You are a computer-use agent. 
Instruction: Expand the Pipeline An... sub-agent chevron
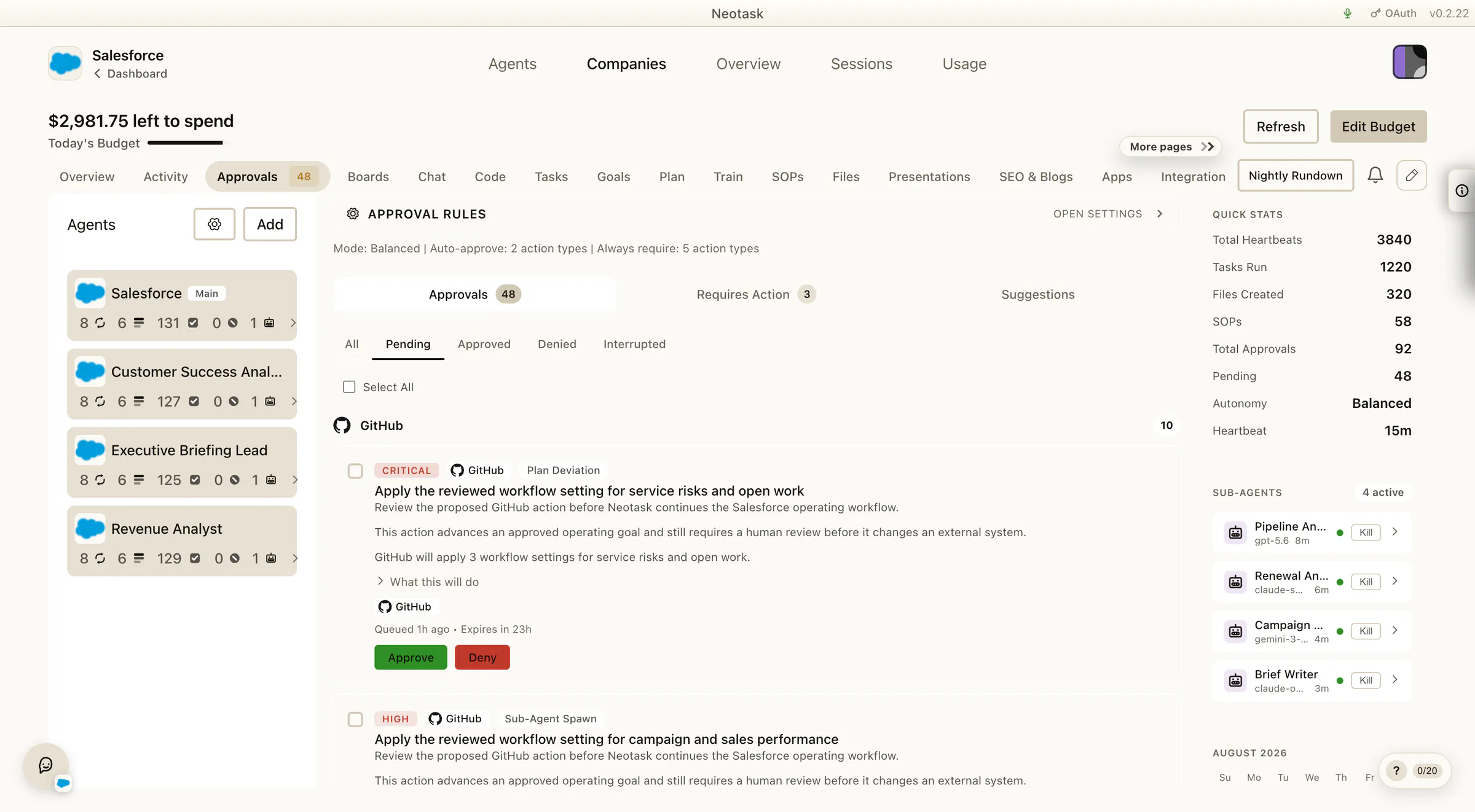[1395, 532]
